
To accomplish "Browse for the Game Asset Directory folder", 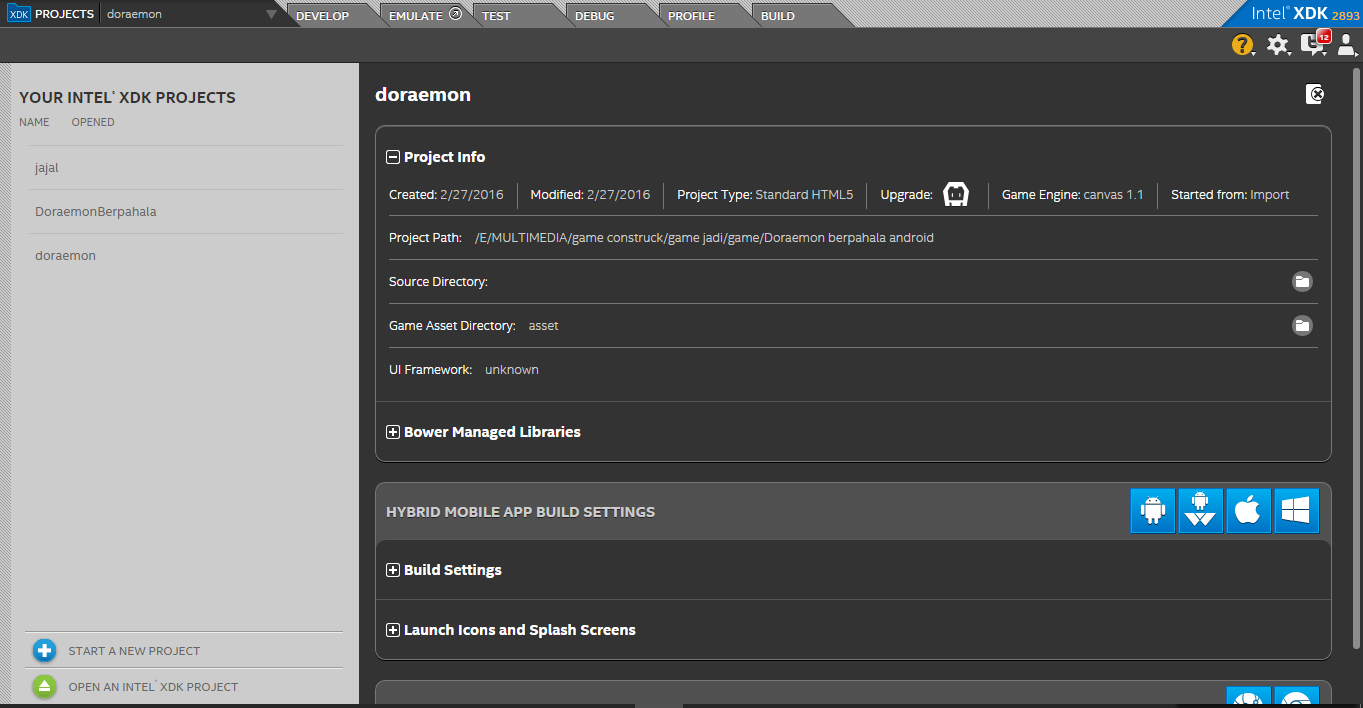I will coord(1301,326).
